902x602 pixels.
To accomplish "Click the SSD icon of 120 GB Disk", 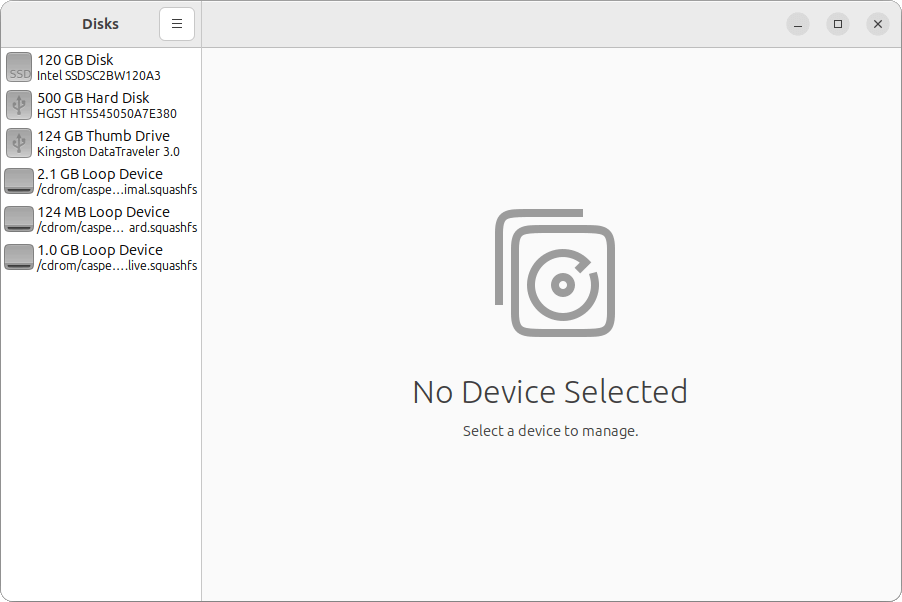I will pos(19,67).
